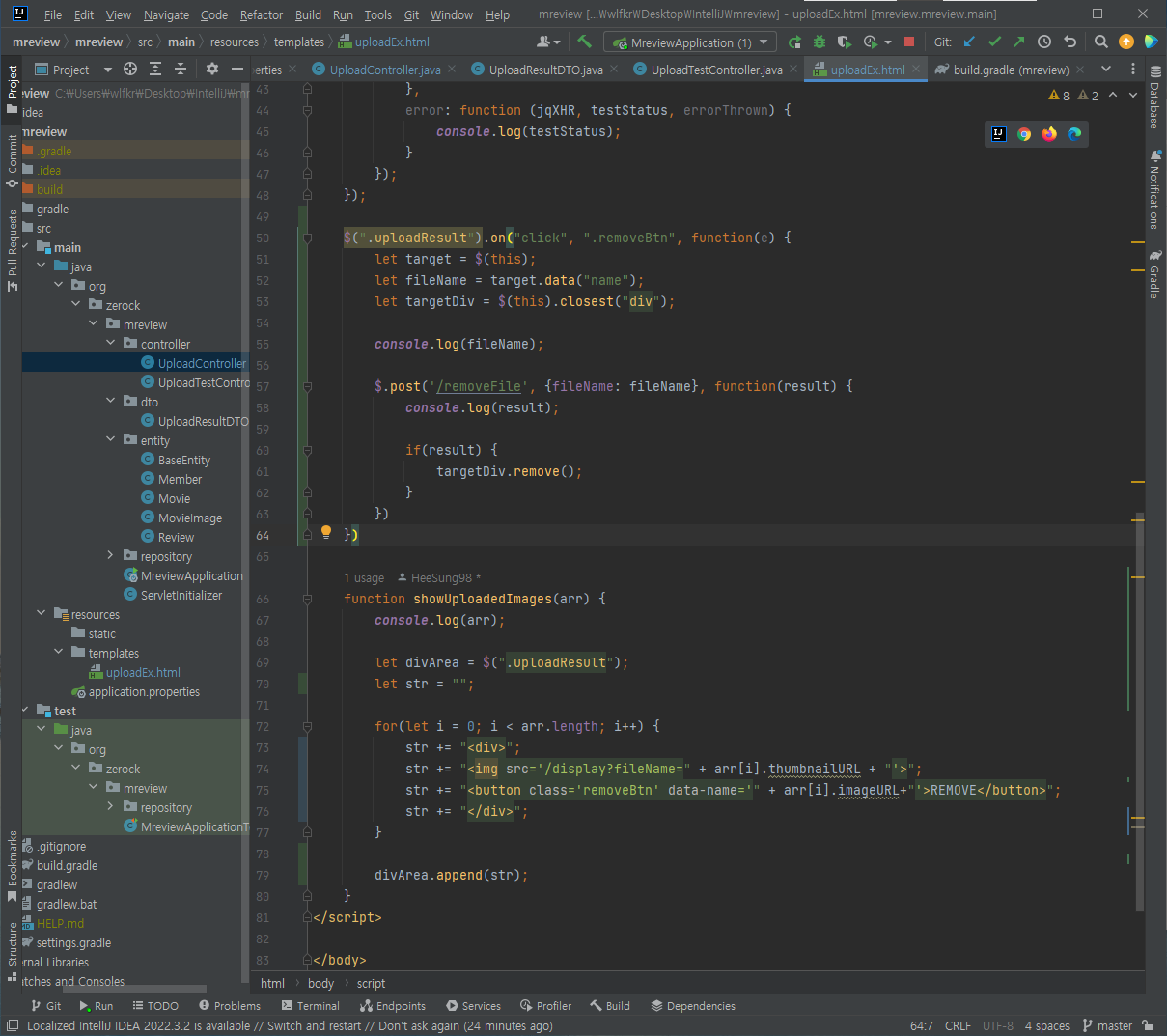Viewport: 1167px width, 1036px height.
Task: Open Endpoints tool window
Action: coord(393,1006)
